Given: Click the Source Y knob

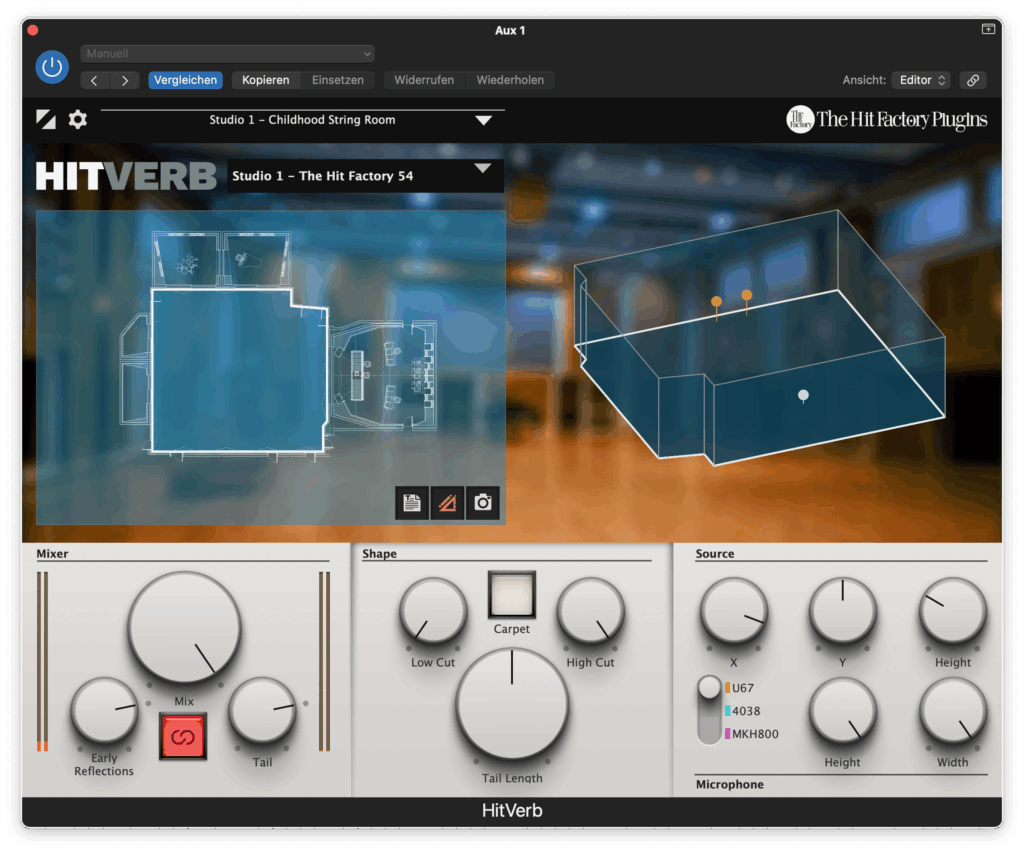Looking at the screenshot, I should 842,612.
